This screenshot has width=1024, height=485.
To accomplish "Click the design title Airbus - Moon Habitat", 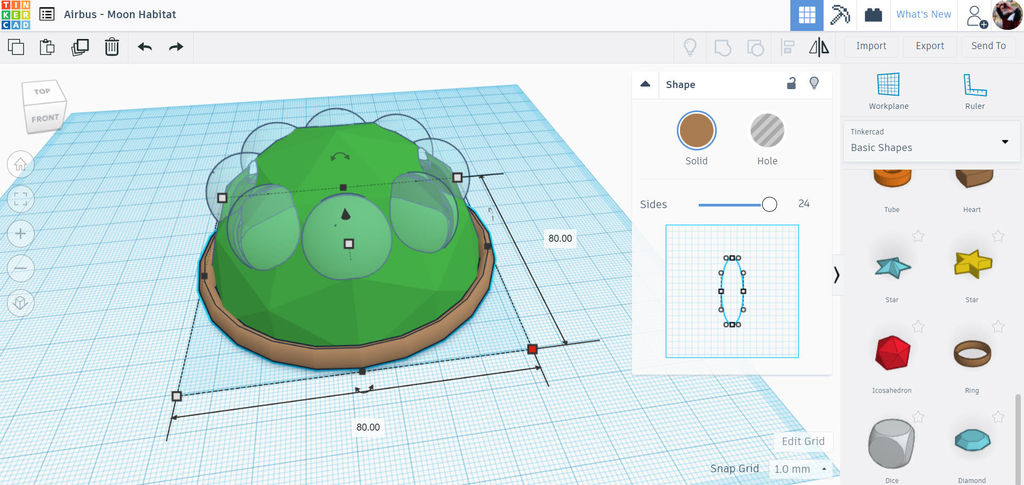I will click(120, 14).
